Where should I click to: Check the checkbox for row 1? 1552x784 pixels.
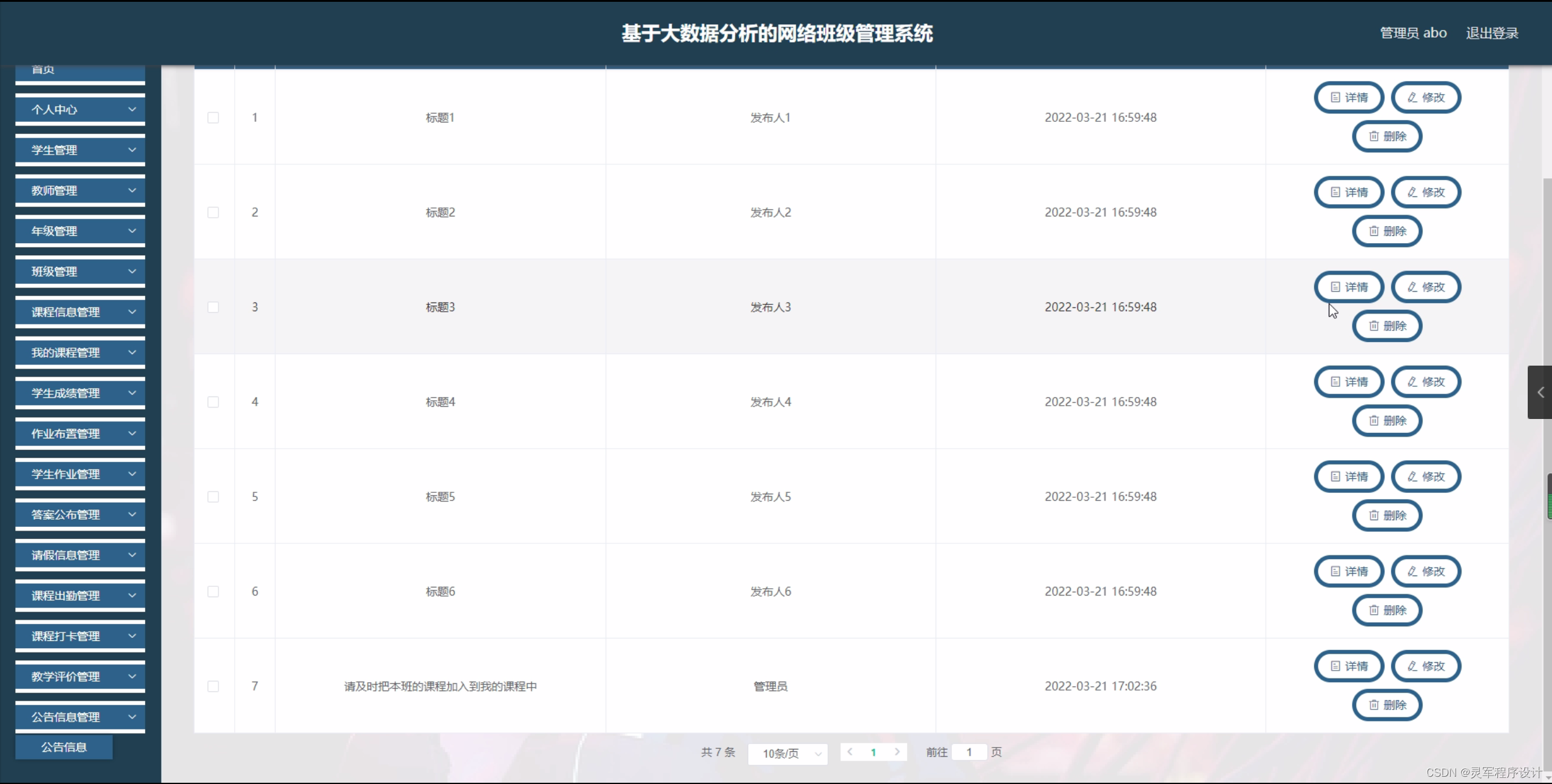(213, 118)
